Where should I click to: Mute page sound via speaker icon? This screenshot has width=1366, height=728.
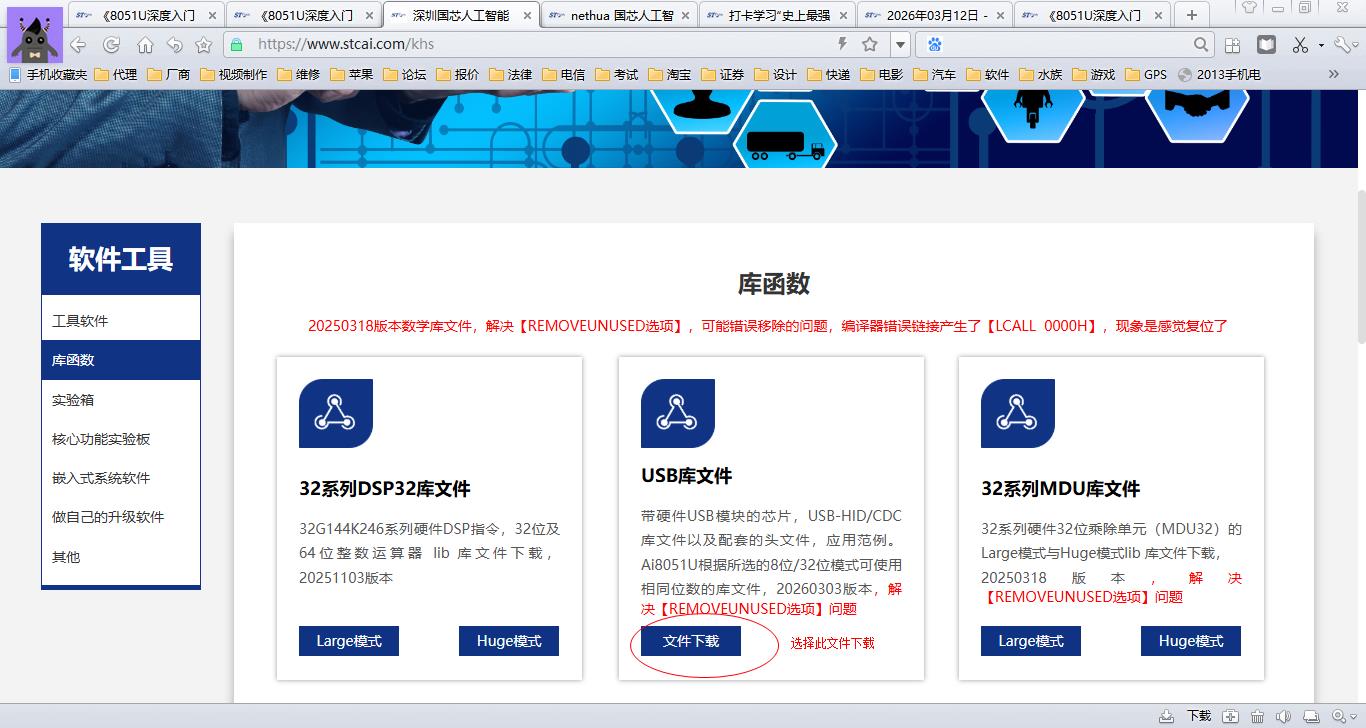coord(1283,716)
